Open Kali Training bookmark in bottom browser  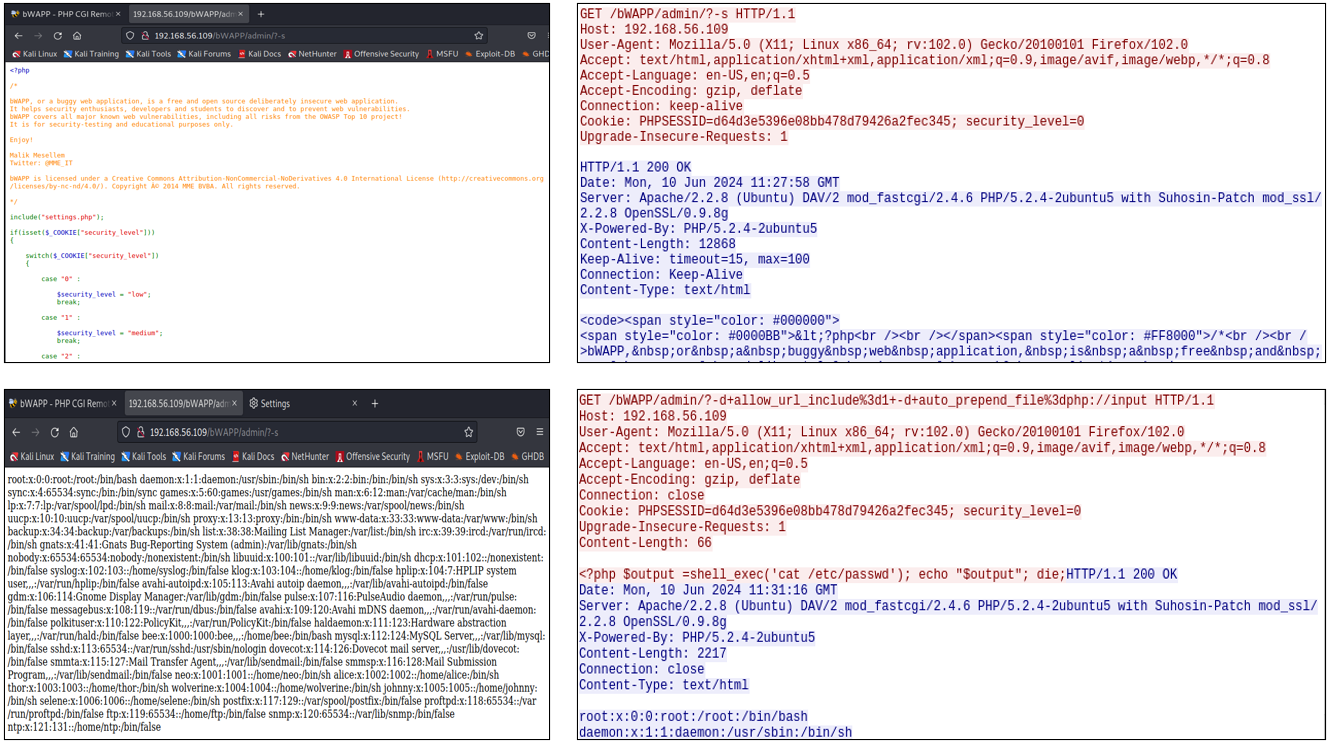88,456
